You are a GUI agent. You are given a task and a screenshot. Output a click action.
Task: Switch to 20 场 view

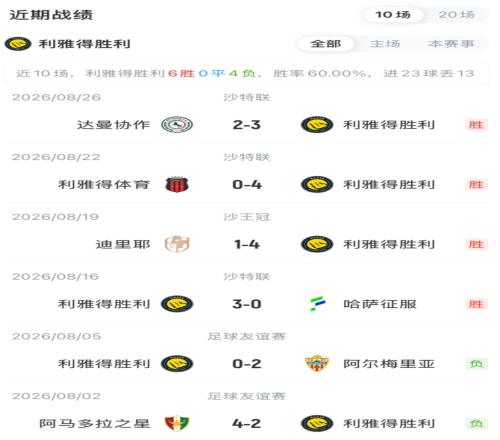click(x=456, y=15)
